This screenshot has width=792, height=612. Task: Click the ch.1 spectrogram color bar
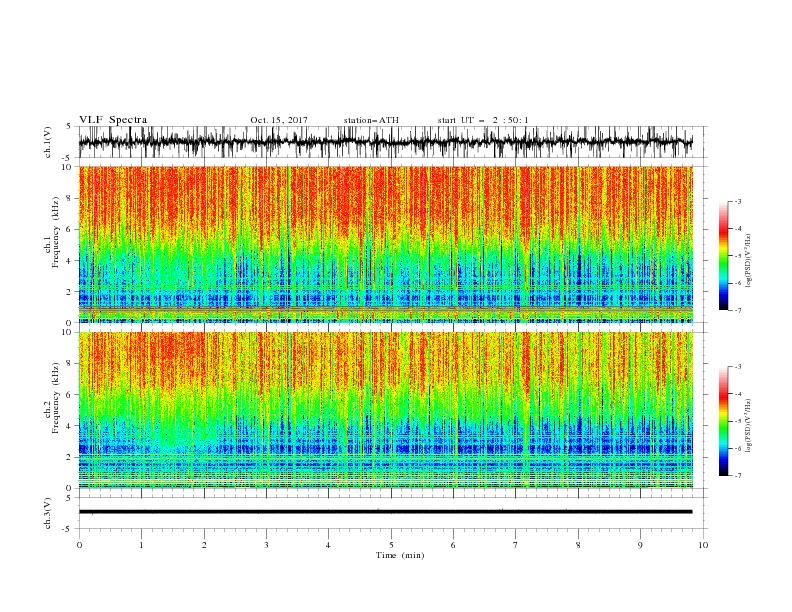pos(723,256)
